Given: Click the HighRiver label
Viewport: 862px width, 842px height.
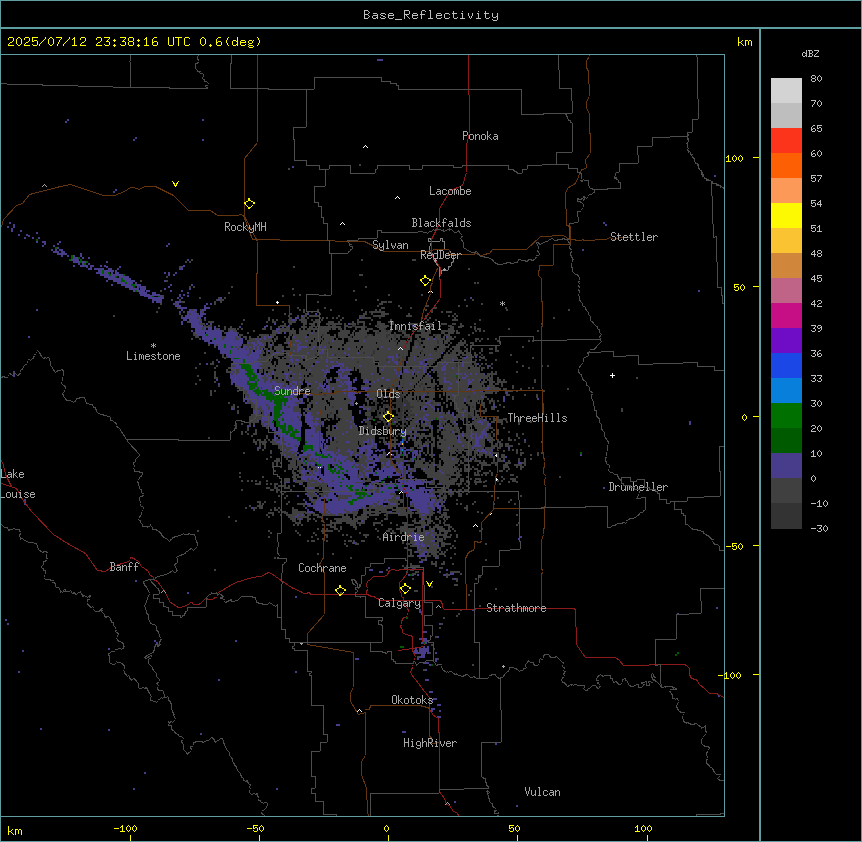Looking at the screenshot, I should tap(430, 743).
